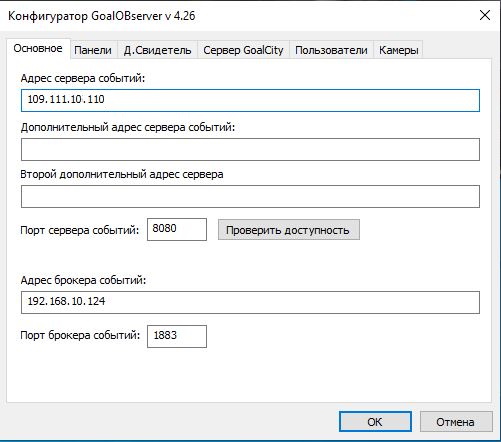The width and height of the screenshot is (501, 442).
Task: Click the Порт сервера событий field
Action: coord(177,229)
